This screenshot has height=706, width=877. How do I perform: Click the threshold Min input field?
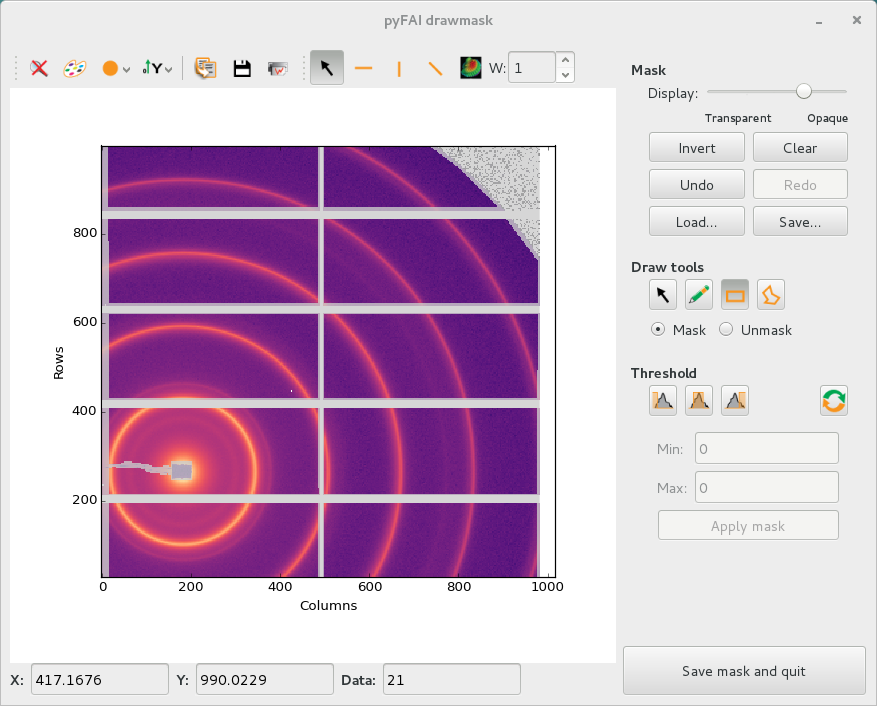(766, 449)
